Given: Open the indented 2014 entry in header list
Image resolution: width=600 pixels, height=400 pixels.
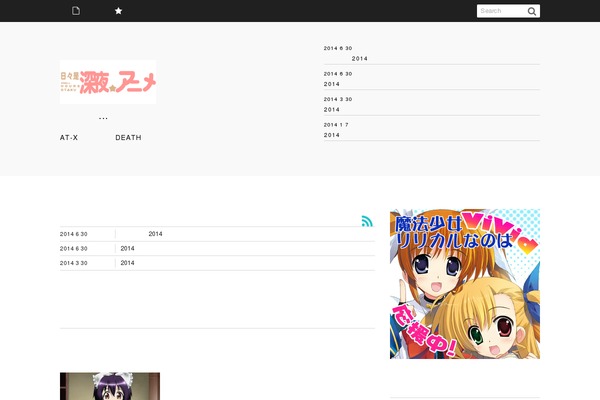Looking at the screenshot, I should [359, 59].
